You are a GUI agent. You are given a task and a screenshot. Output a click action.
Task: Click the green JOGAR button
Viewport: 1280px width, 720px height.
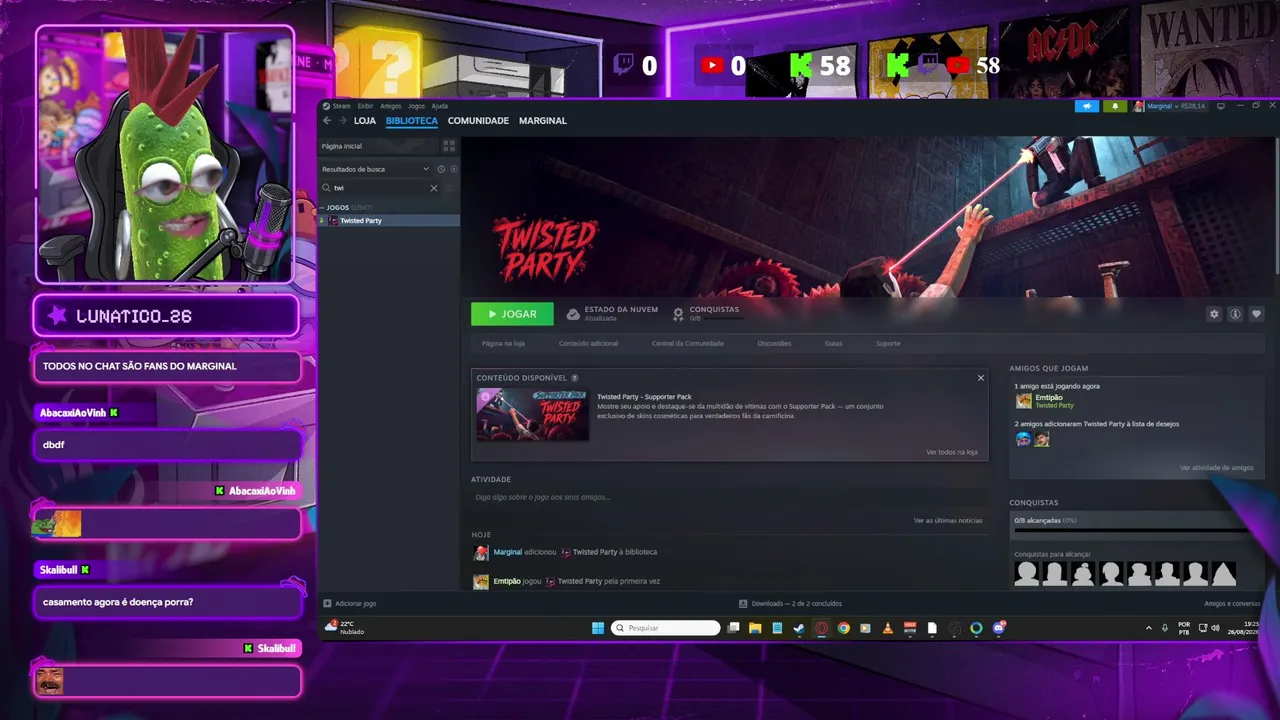click(512, 314)
